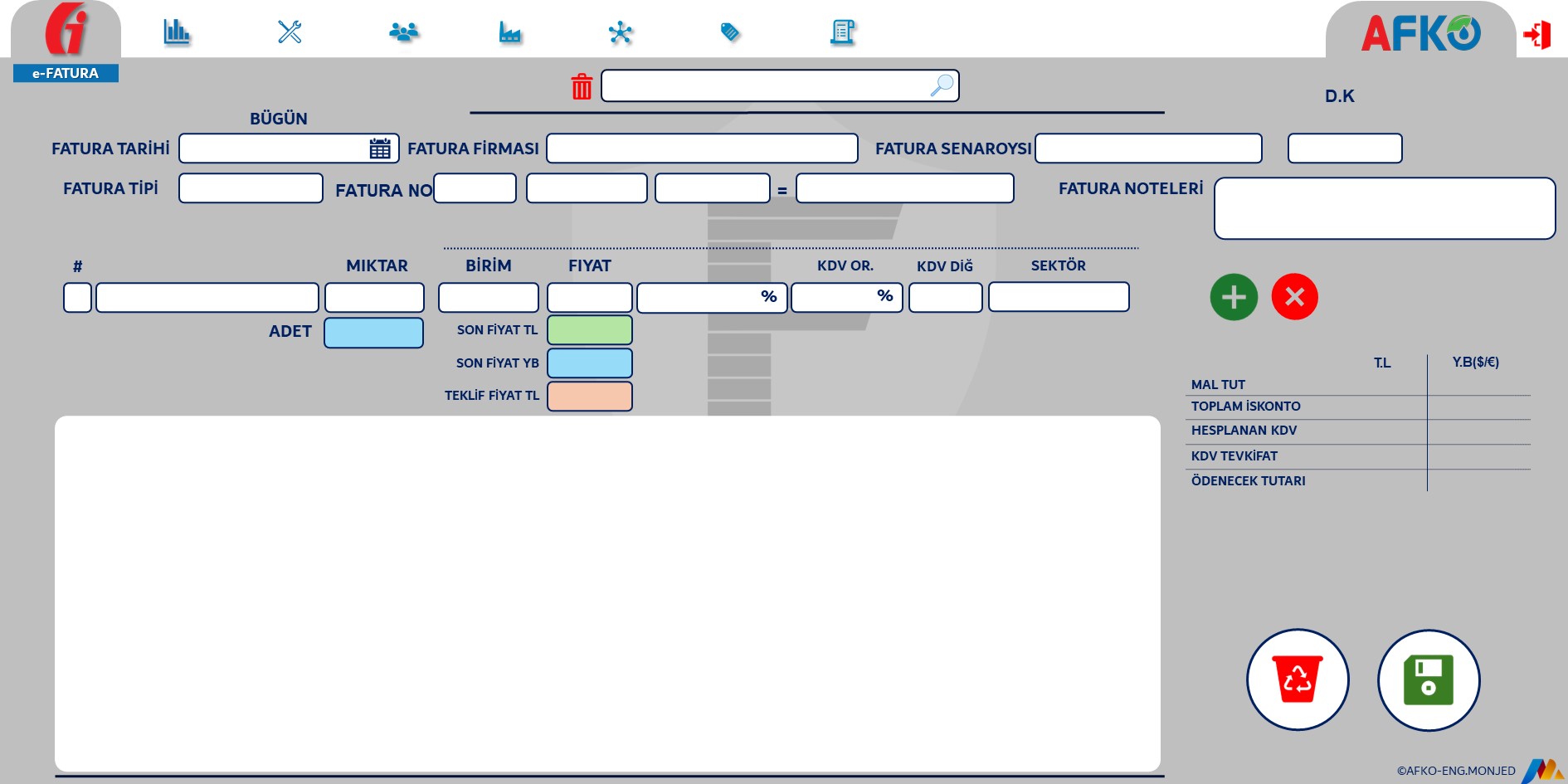This screenshot has height=784, width=1568.
Task: Click the large white invoice lines list
Action: tap(607, 594)
